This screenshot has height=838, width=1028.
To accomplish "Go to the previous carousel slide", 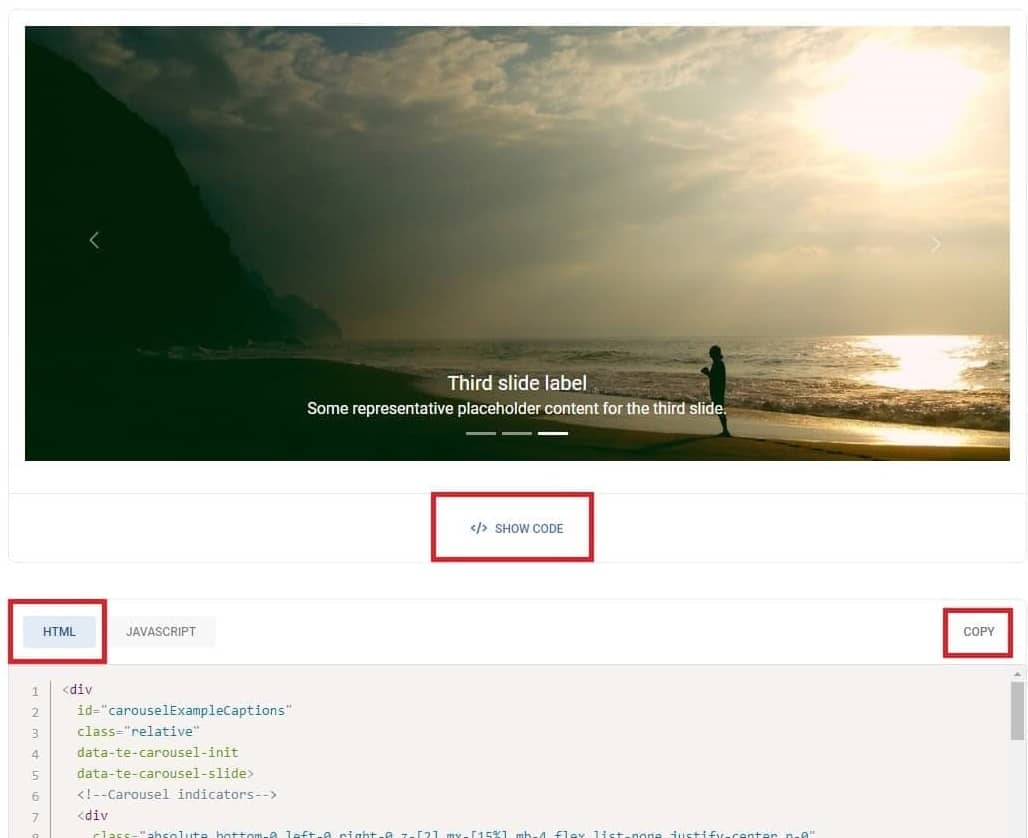I will tap(94, 240).
